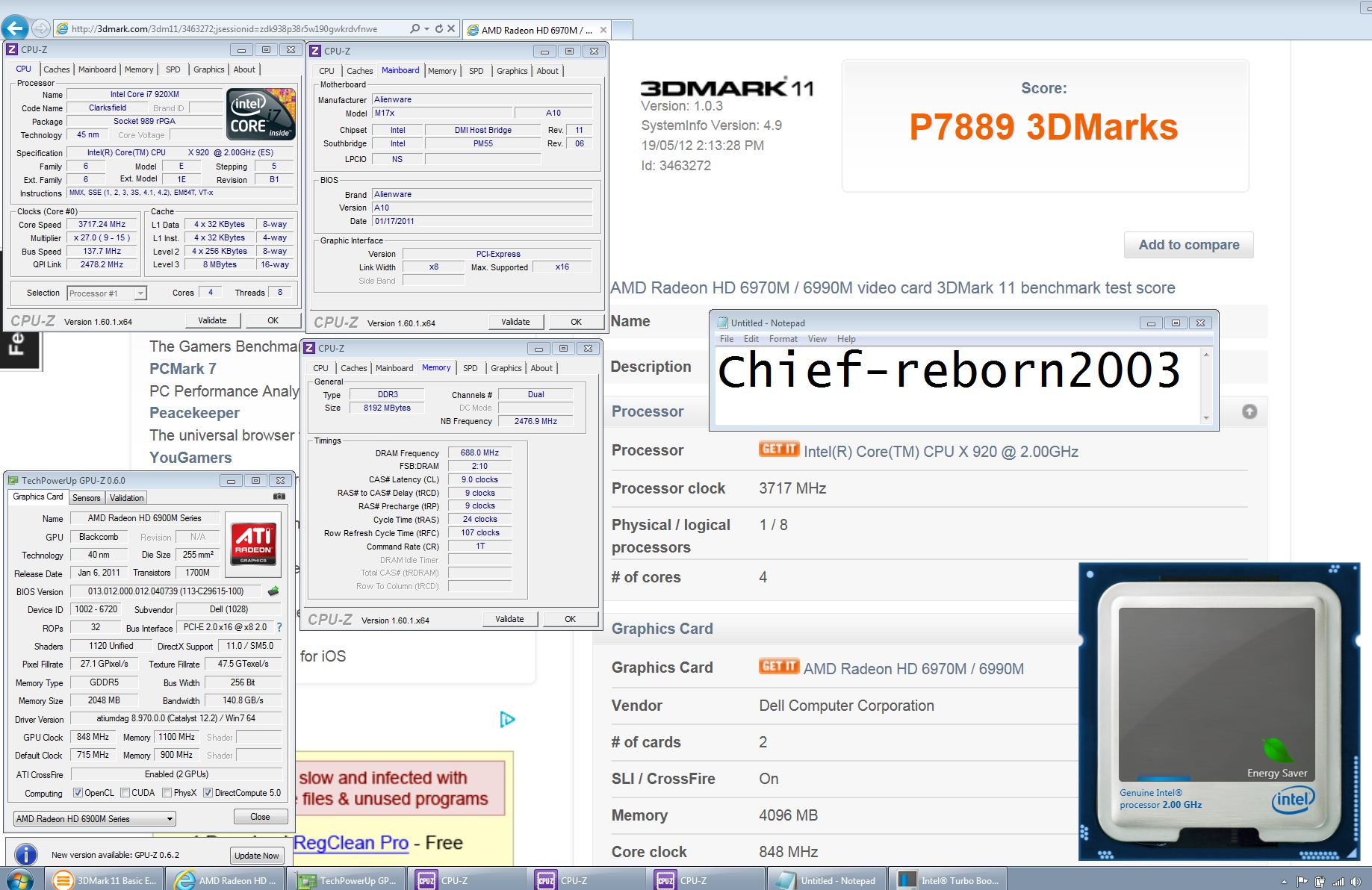Toggle the DirectCompute 5.0 checkbox in GPU-Z
The width and height of the screenshot is (1372, 890).
(x=208, y=793)
